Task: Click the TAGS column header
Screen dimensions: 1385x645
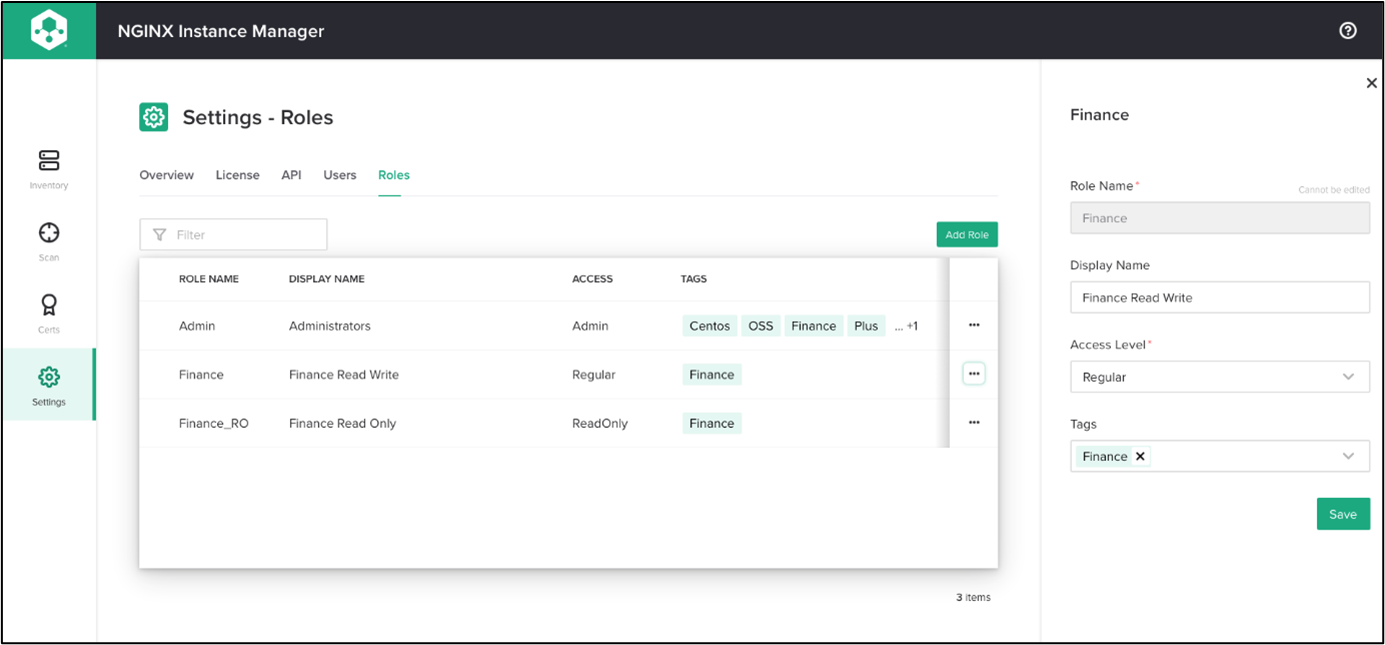Action: tap(694, 279)
